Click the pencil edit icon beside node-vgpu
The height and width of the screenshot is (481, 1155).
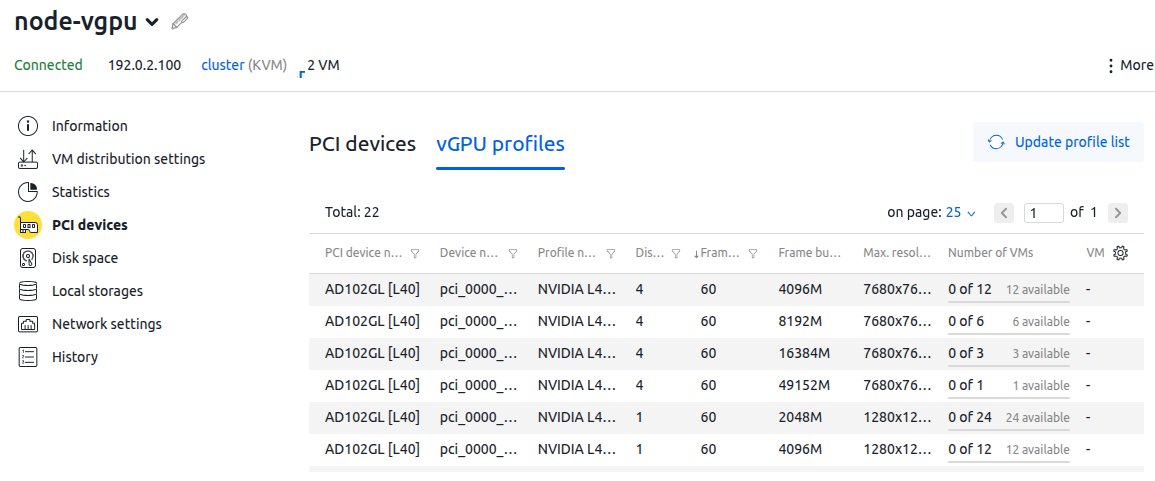[180, 21]
